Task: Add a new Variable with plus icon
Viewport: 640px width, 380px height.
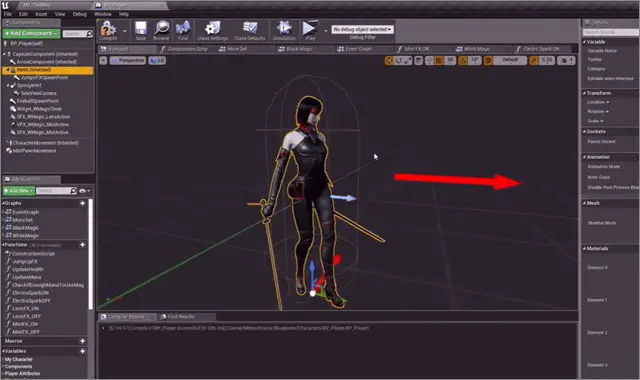Action: tap(82, 351)
